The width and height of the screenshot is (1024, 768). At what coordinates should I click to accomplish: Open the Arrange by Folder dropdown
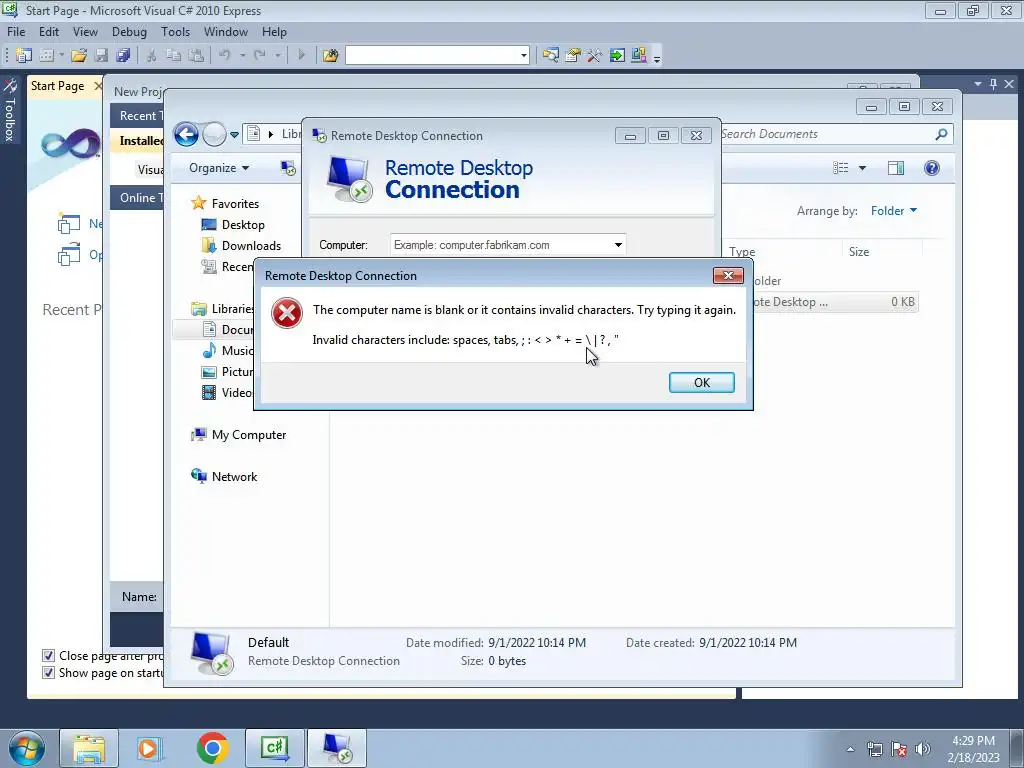893,211
